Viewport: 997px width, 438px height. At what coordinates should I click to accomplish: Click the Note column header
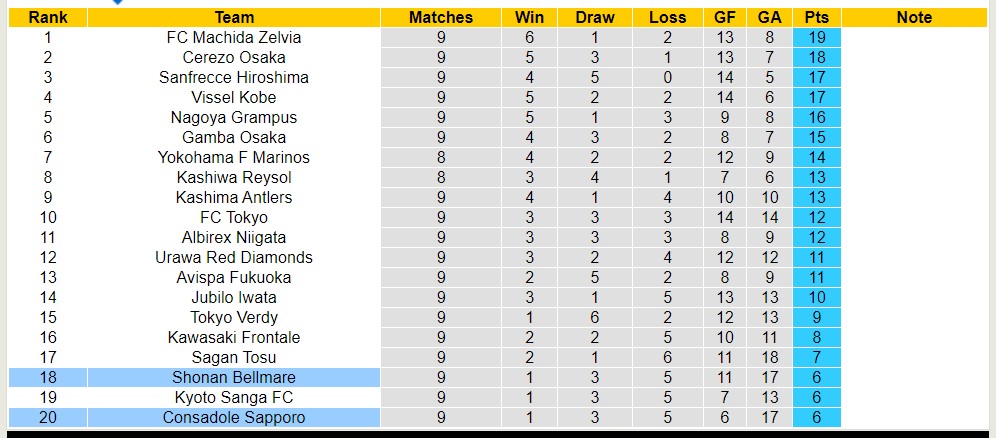click(914, 17)
